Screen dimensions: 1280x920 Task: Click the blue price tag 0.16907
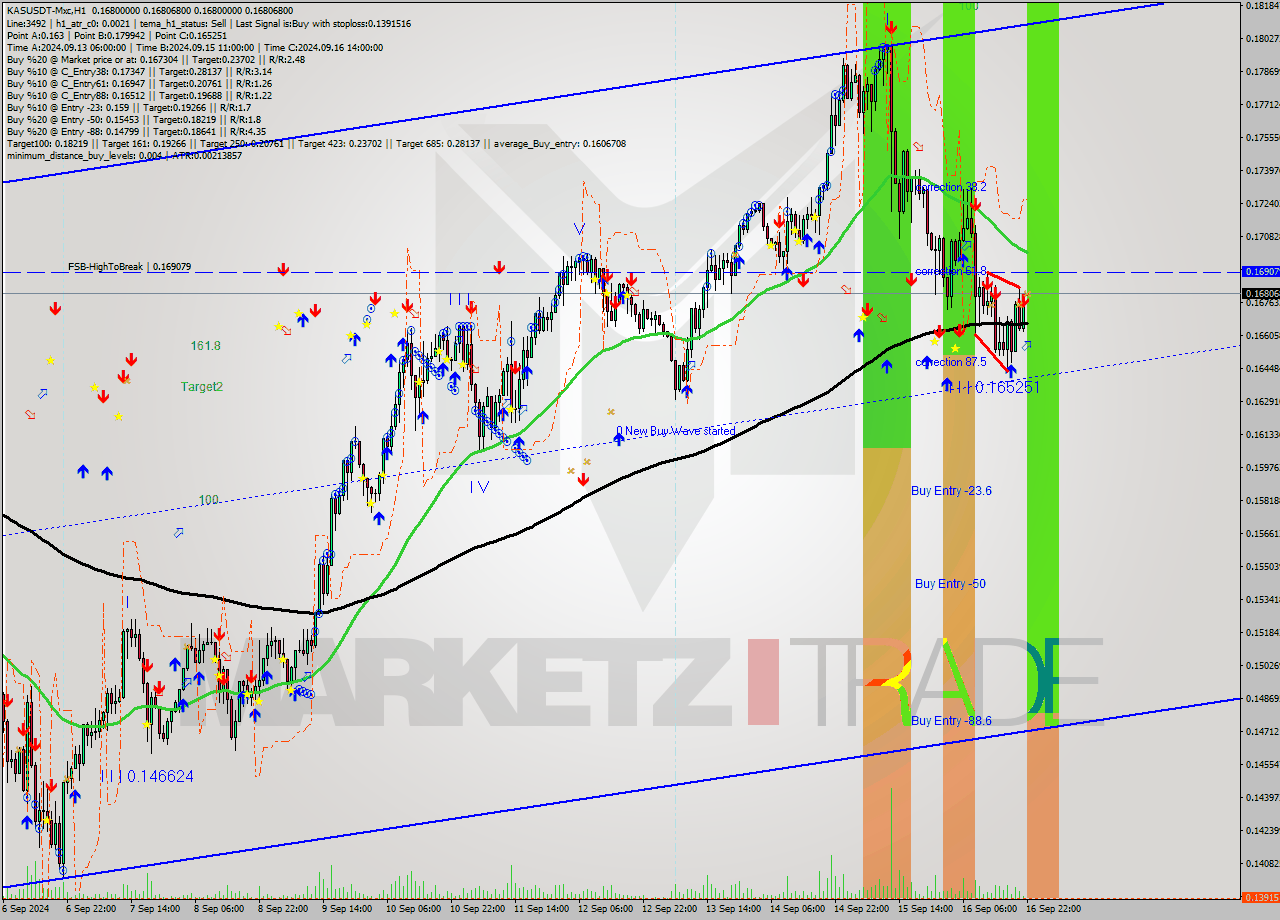[1260, 271]
